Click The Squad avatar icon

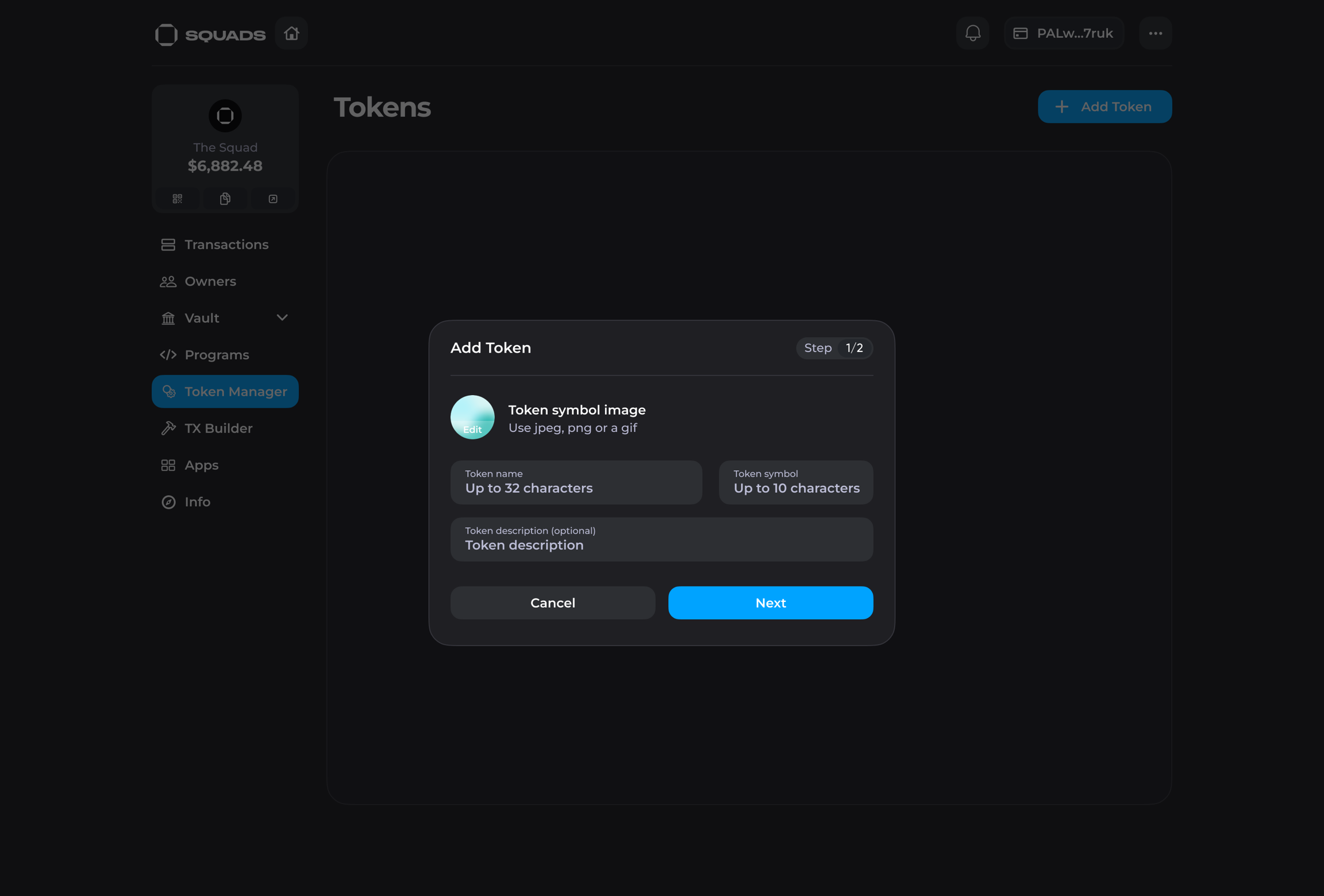[x=225, y=115]
